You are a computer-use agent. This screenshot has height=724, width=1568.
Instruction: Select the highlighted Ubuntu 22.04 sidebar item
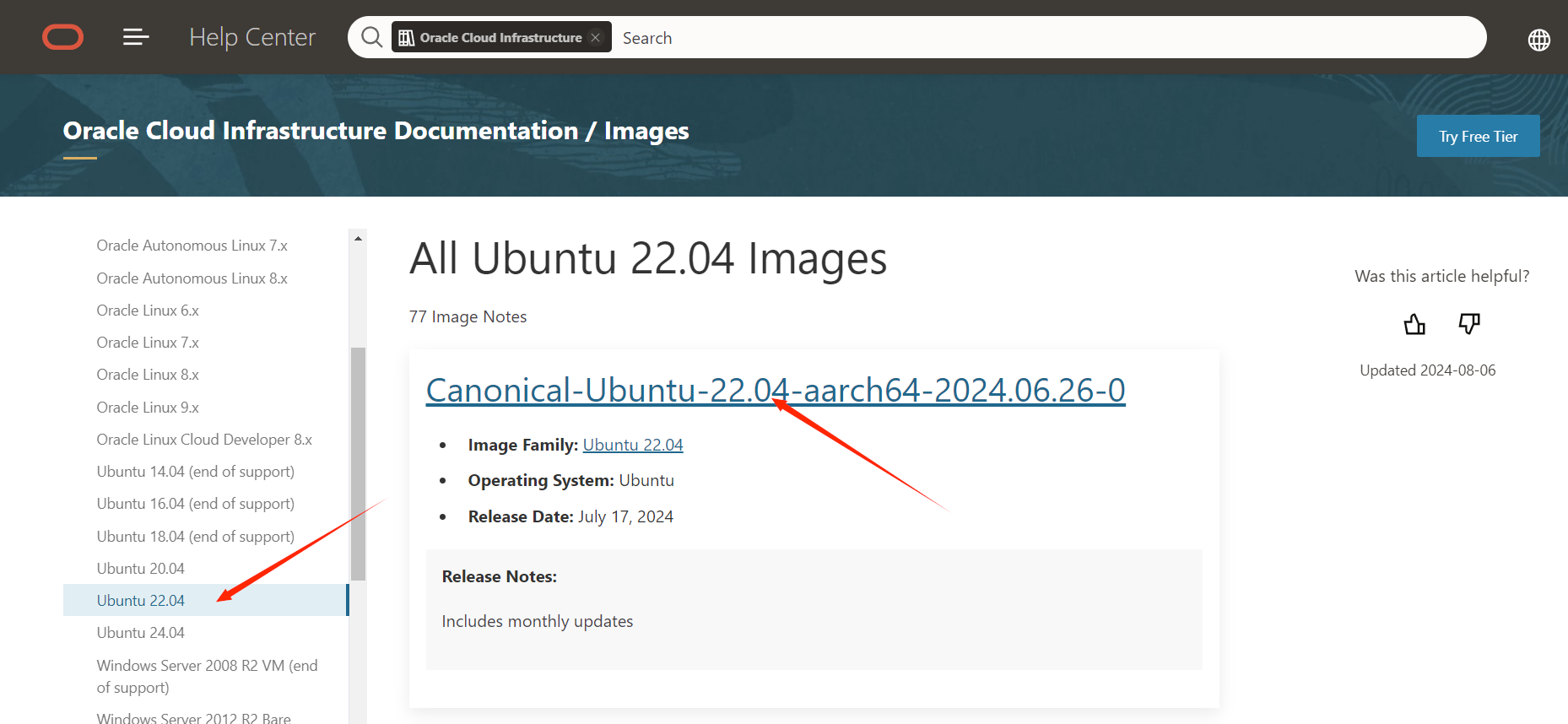(x=205, y=600)
